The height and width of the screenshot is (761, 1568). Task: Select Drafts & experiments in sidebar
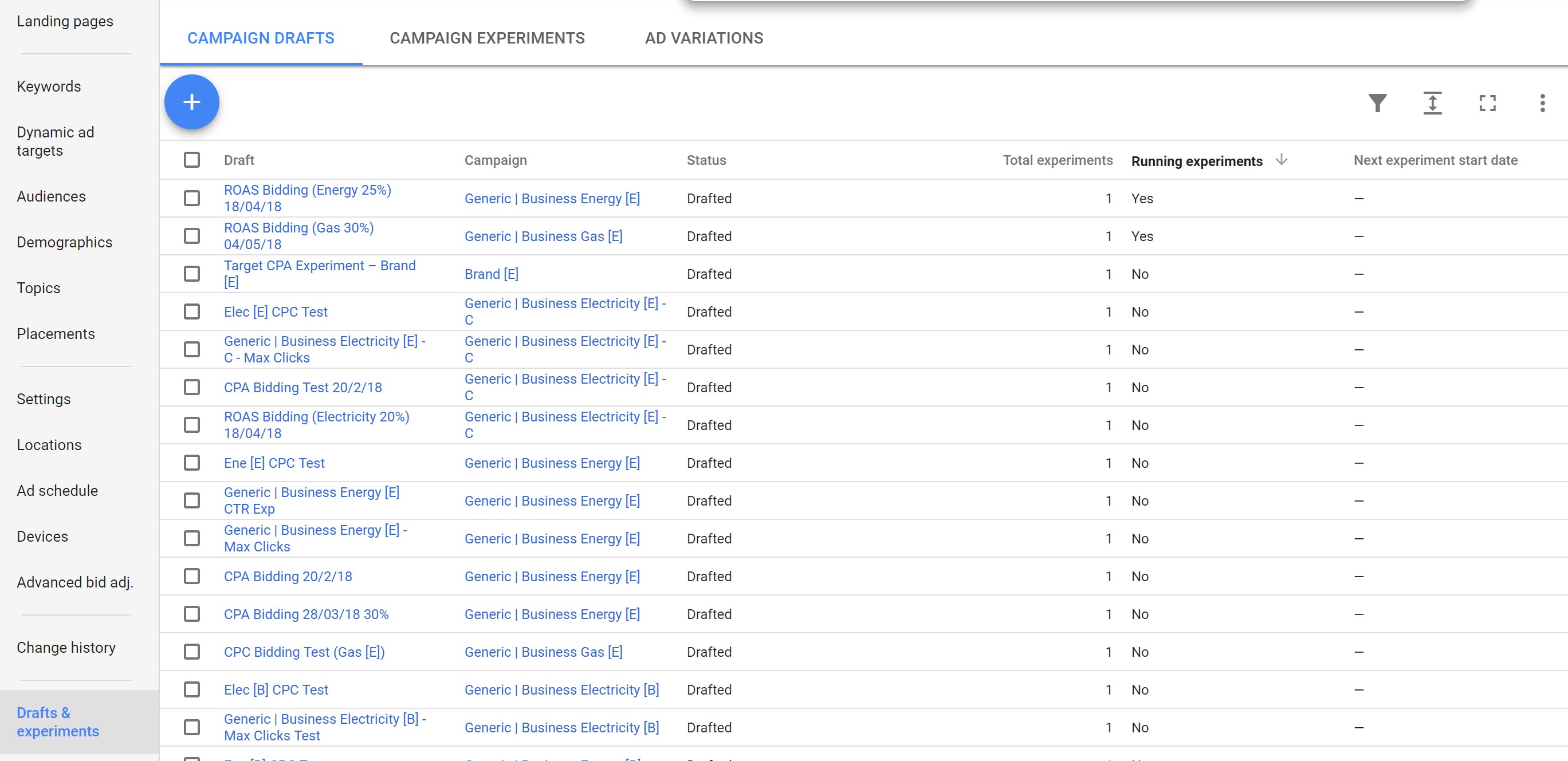click(x=58, y=721)
